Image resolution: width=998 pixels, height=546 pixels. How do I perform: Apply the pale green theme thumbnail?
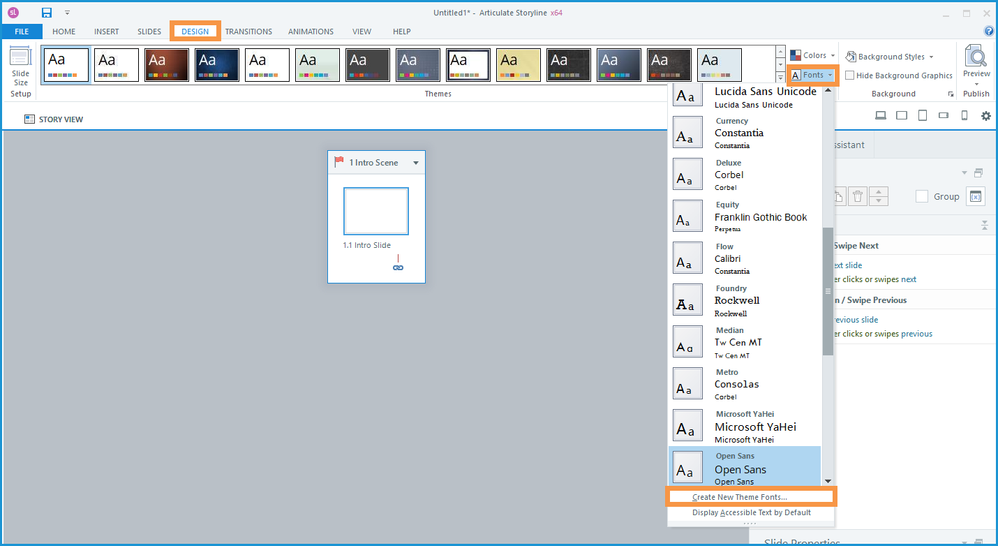pyautogui.click(x=318, y=65)
